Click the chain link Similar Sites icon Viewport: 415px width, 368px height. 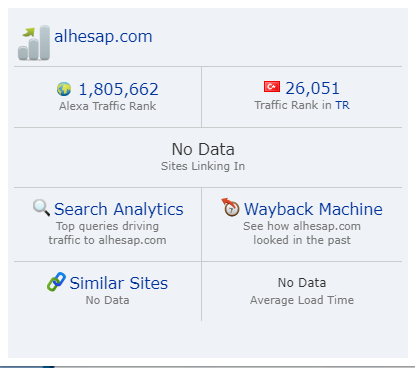[56, 282]
